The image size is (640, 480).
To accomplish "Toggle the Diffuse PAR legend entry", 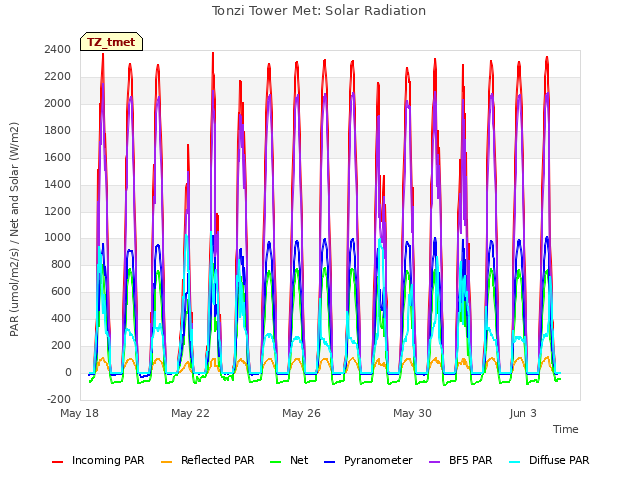I will click(549, 460).
